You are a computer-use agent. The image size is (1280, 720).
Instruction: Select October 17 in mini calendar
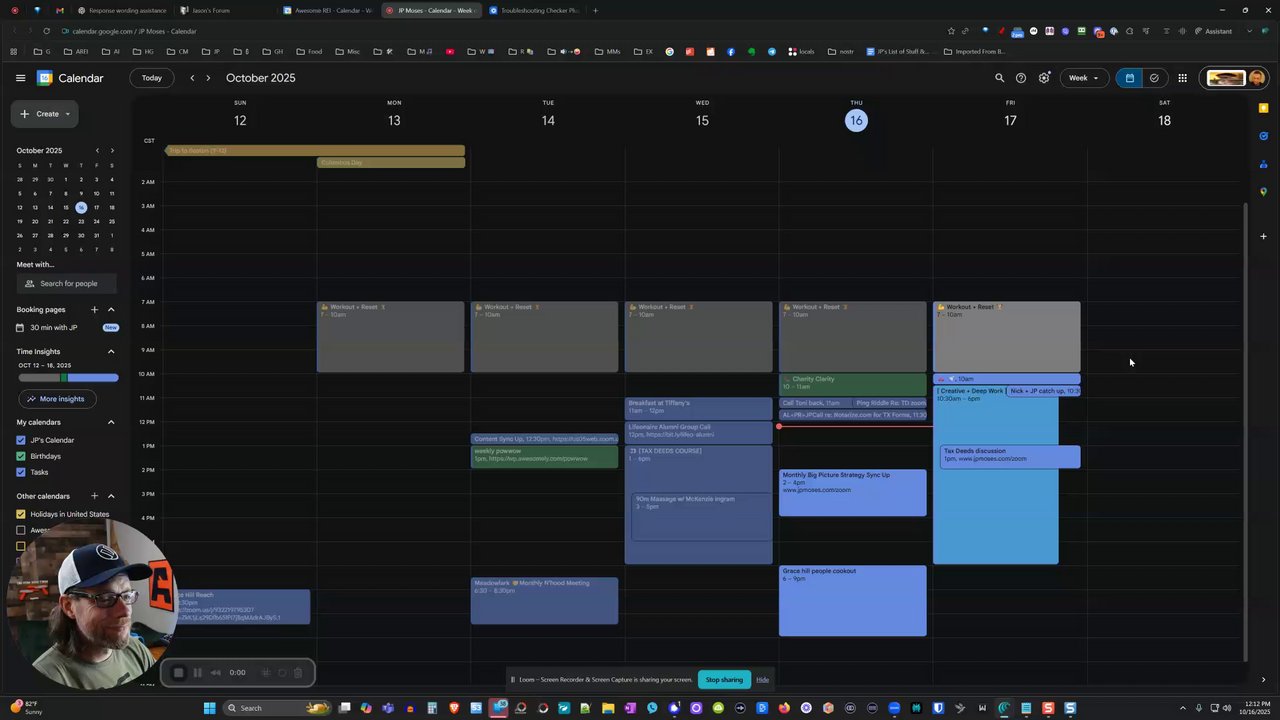click(x=97, y=207)
